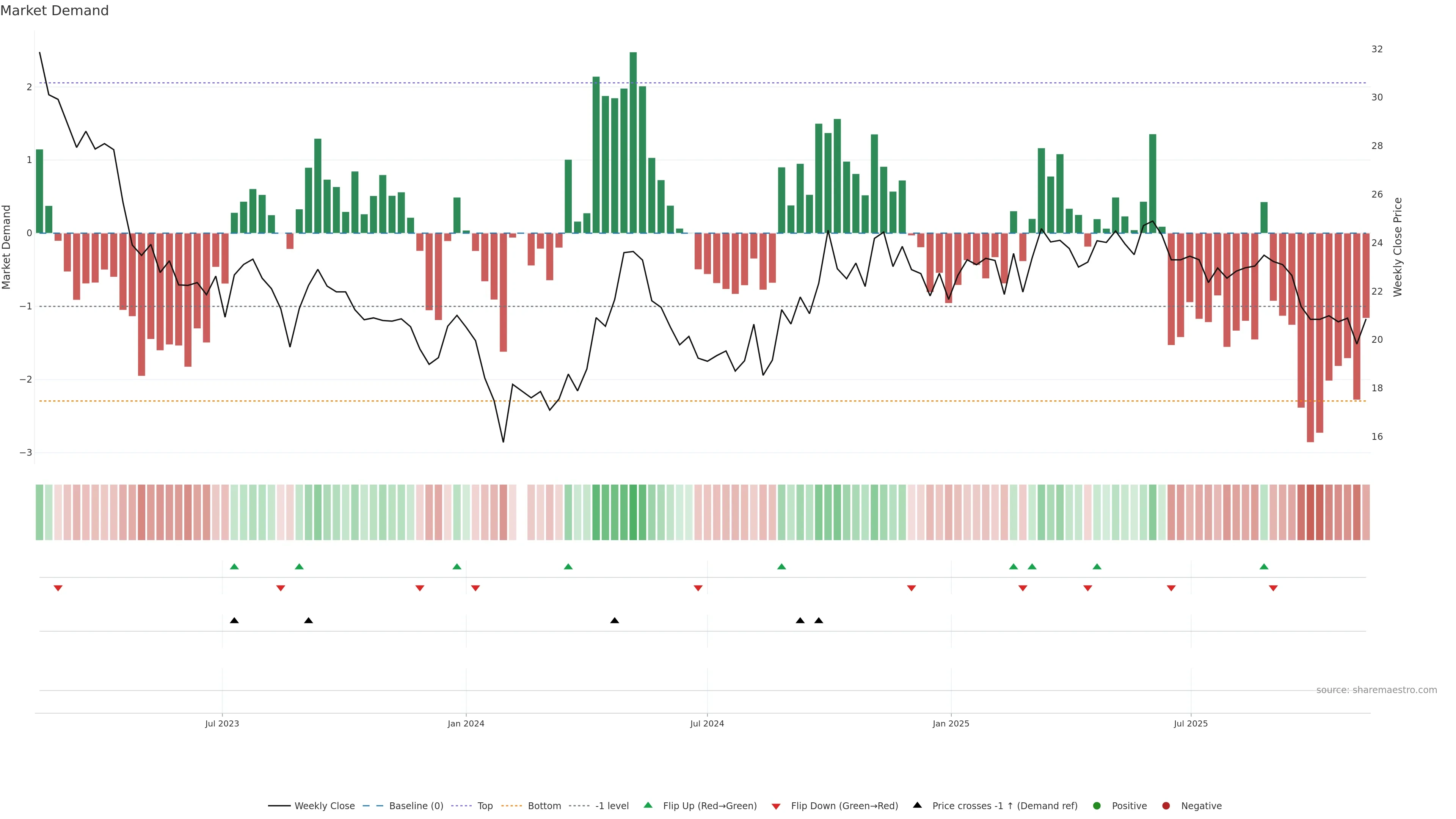Click the rightmost red flip-down triangle marker
This screenshot has width=1456, height=819.
1274,588
